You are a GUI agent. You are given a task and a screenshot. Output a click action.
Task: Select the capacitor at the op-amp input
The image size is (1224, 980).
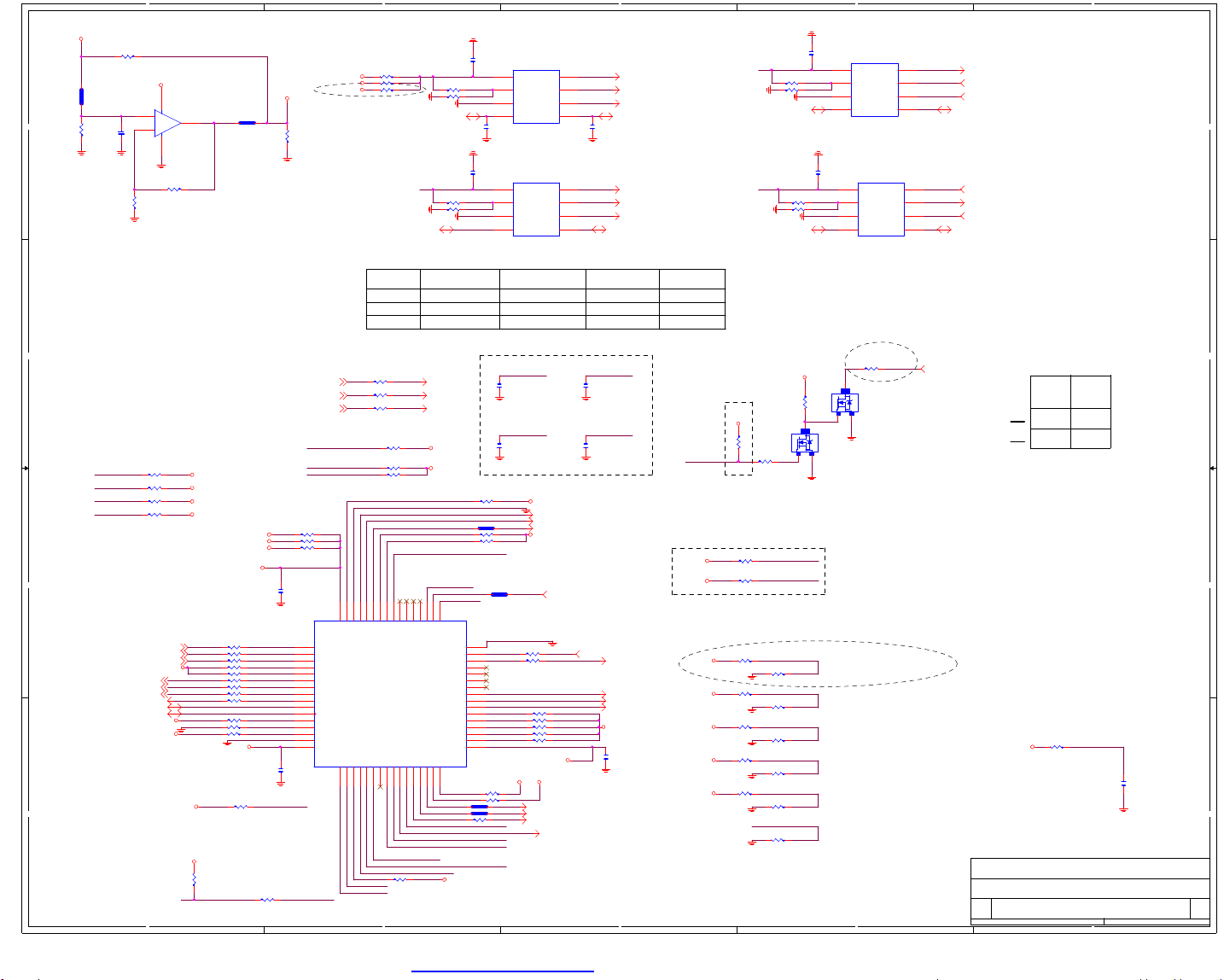[x=121, y=133]
